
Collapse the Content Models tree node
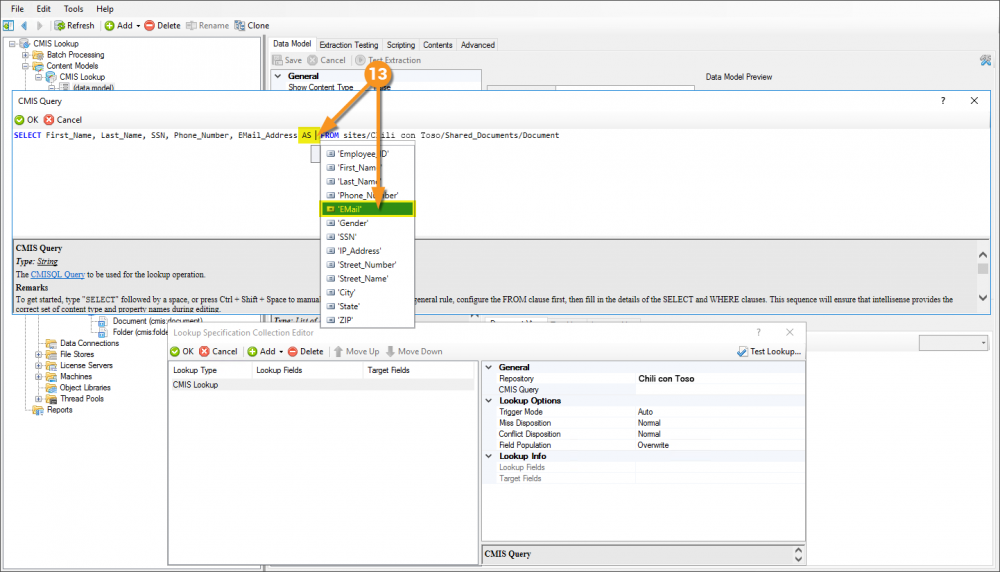(26, 66)
